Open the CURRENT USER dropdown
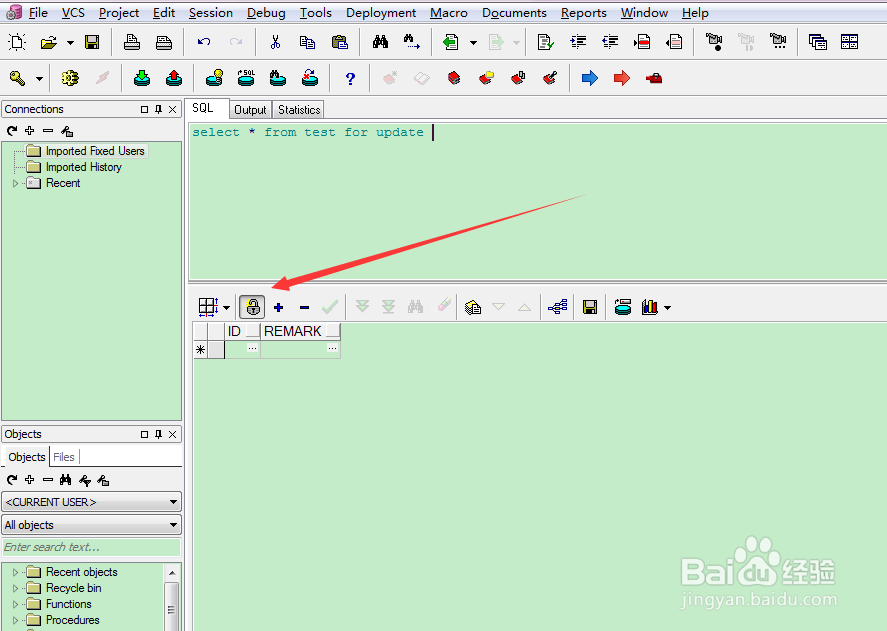The image size is (887, 631). click(x=92, y=502)
